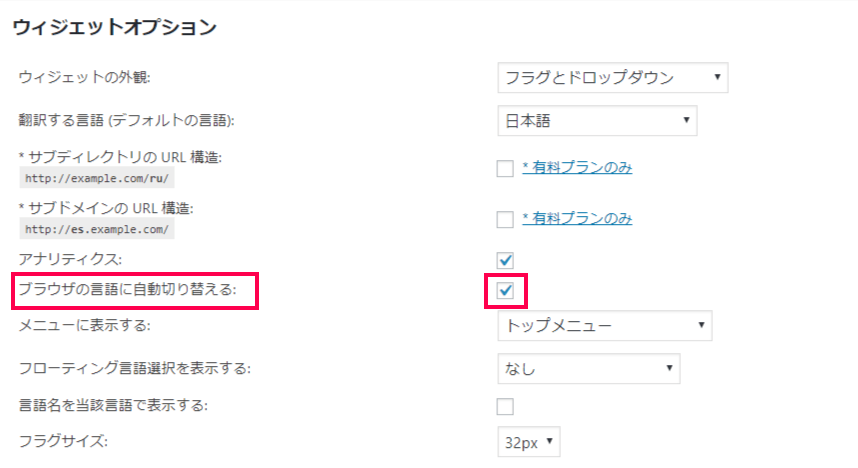Enable the サブドメインの URL 構造 checkbox

point(505,219)
